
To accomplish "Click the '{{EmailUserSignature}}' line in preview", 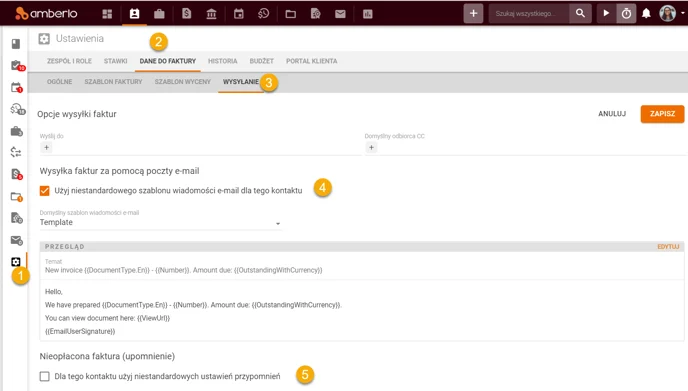I will [80, 331].
